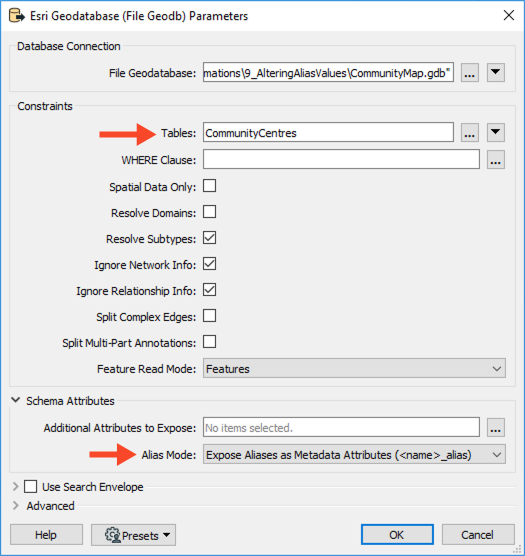The image size is (525, 556).
Task: Open Tables field dropdown arrow menu
Action: 496,133
